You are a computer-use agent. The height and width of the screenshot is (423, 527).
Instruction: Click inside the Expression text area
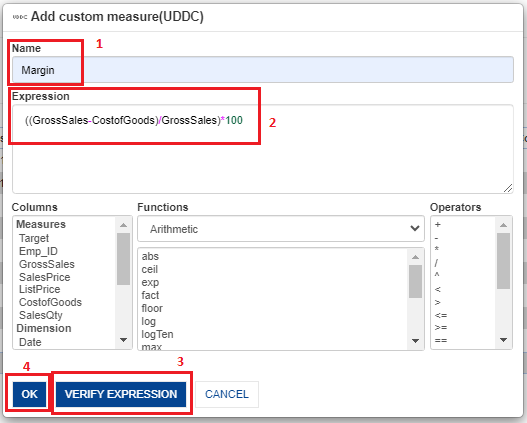(x=263, y=149)
